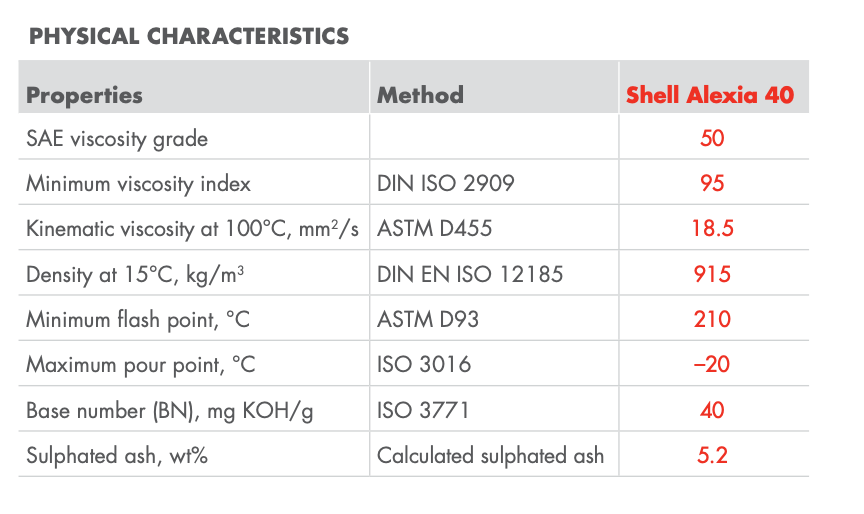864x514 pixels.
Task: Click the Properties column header
Action: coord(85,96)
